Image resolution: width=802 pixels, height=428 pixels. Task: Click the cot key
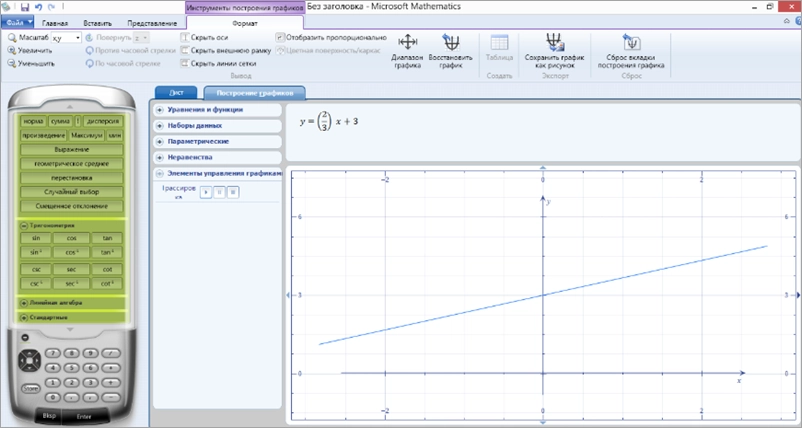(x=107, y=269)
